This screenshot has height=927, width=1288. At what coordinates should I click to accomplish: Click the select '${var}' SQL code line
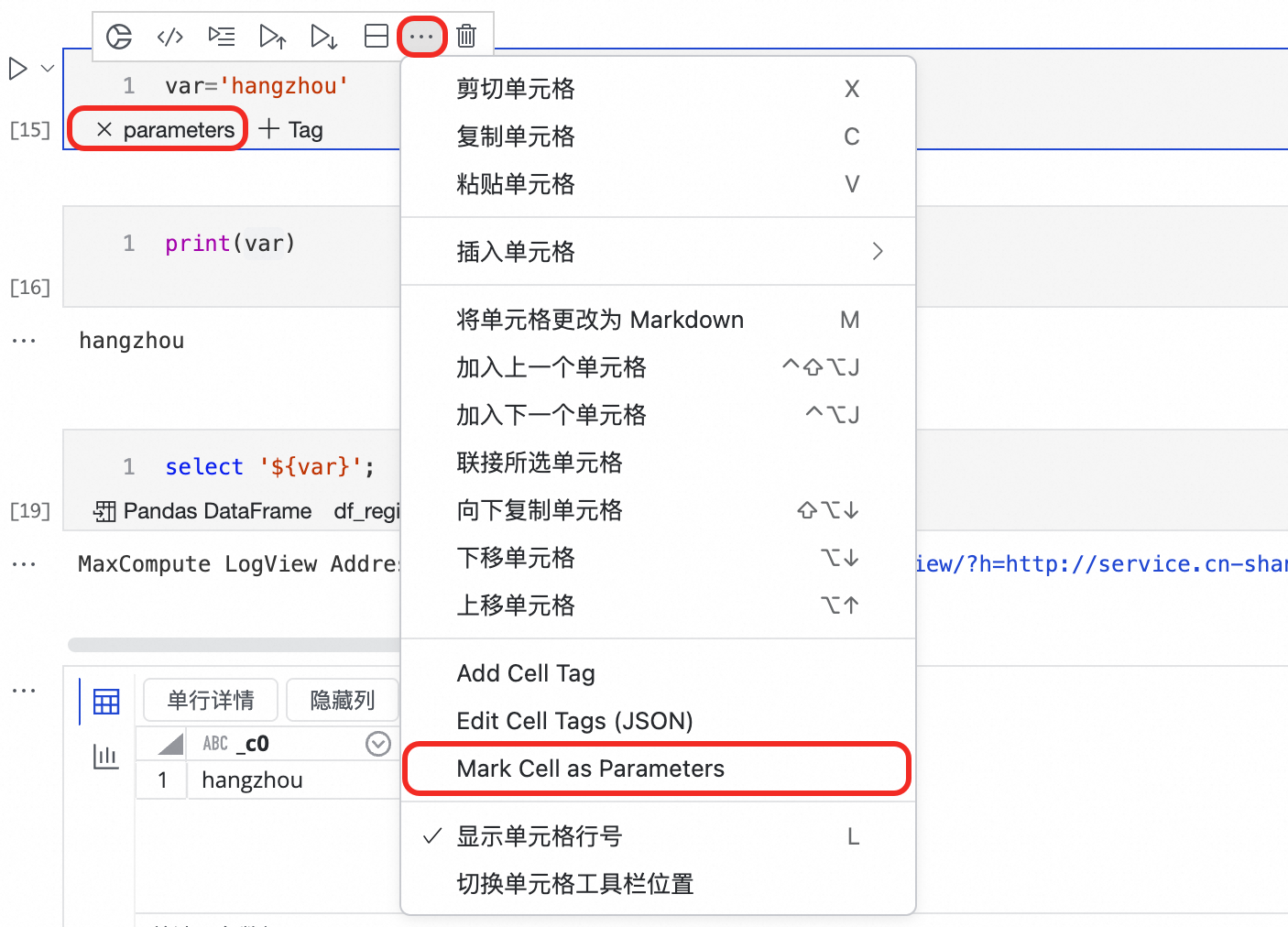pos(270,467)
